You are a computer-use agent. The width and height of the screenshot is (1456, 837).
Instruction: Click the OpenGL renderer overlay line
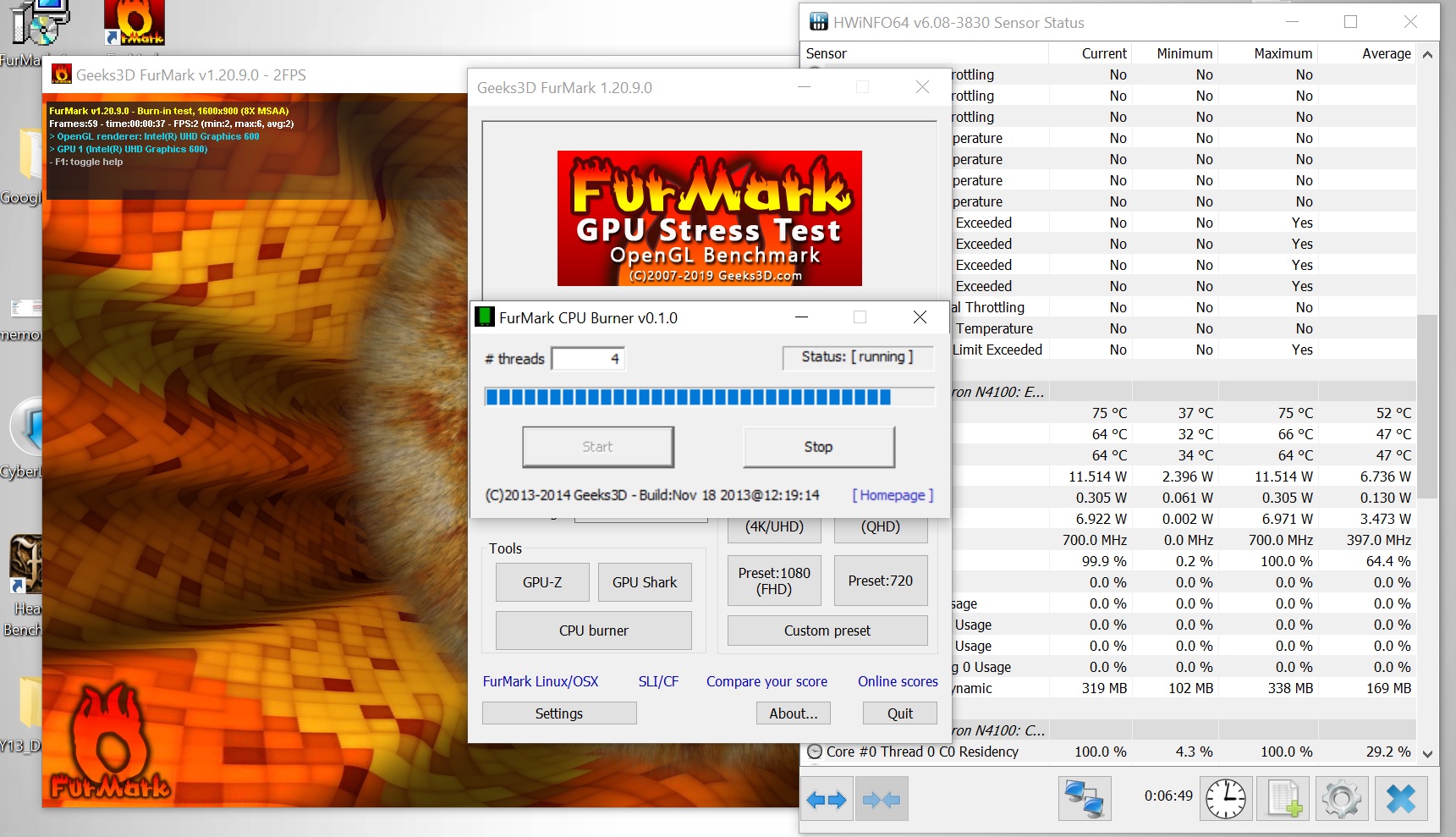click(155, 136)
